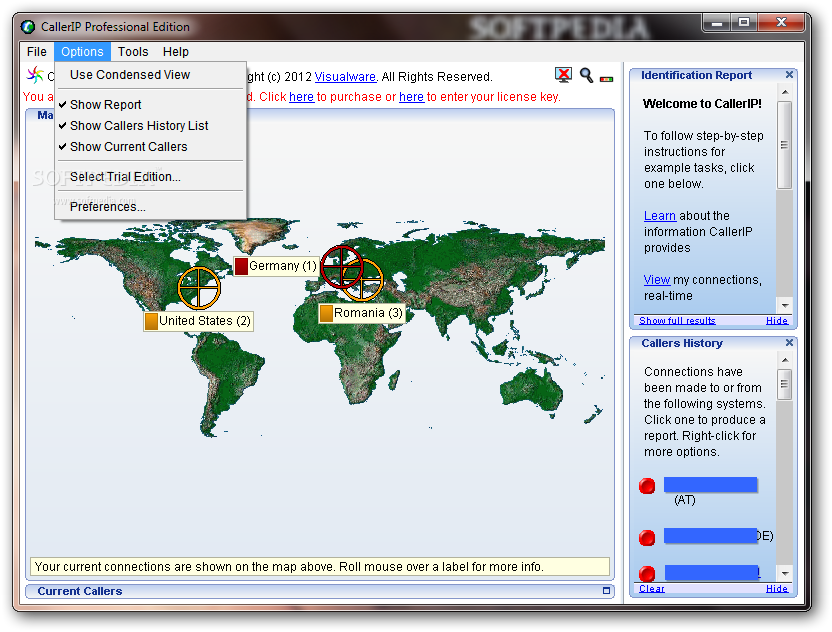
Task: Minimize the CallerIP window
Action: point(716,23)
